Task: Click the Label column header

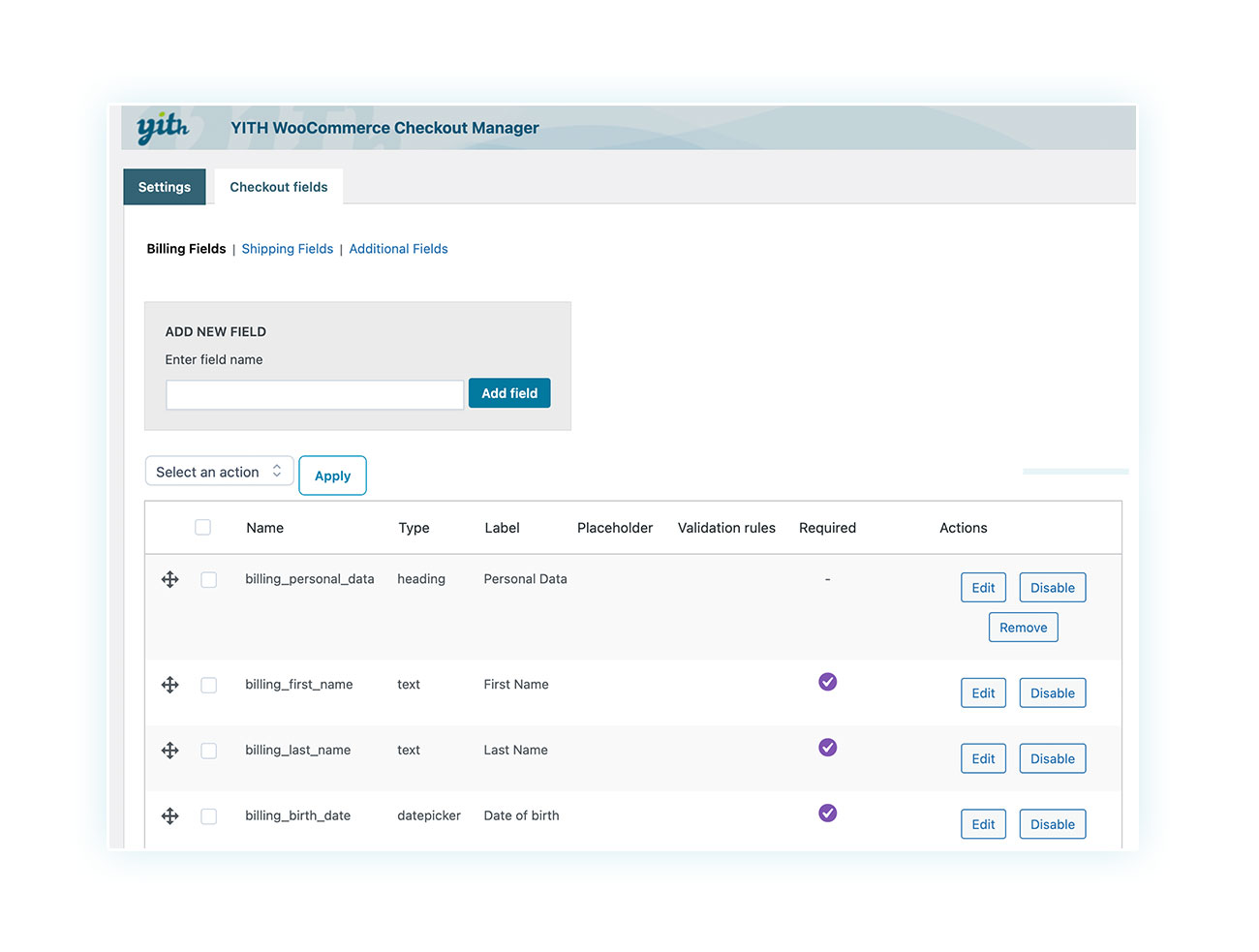Action: (502, 528)
